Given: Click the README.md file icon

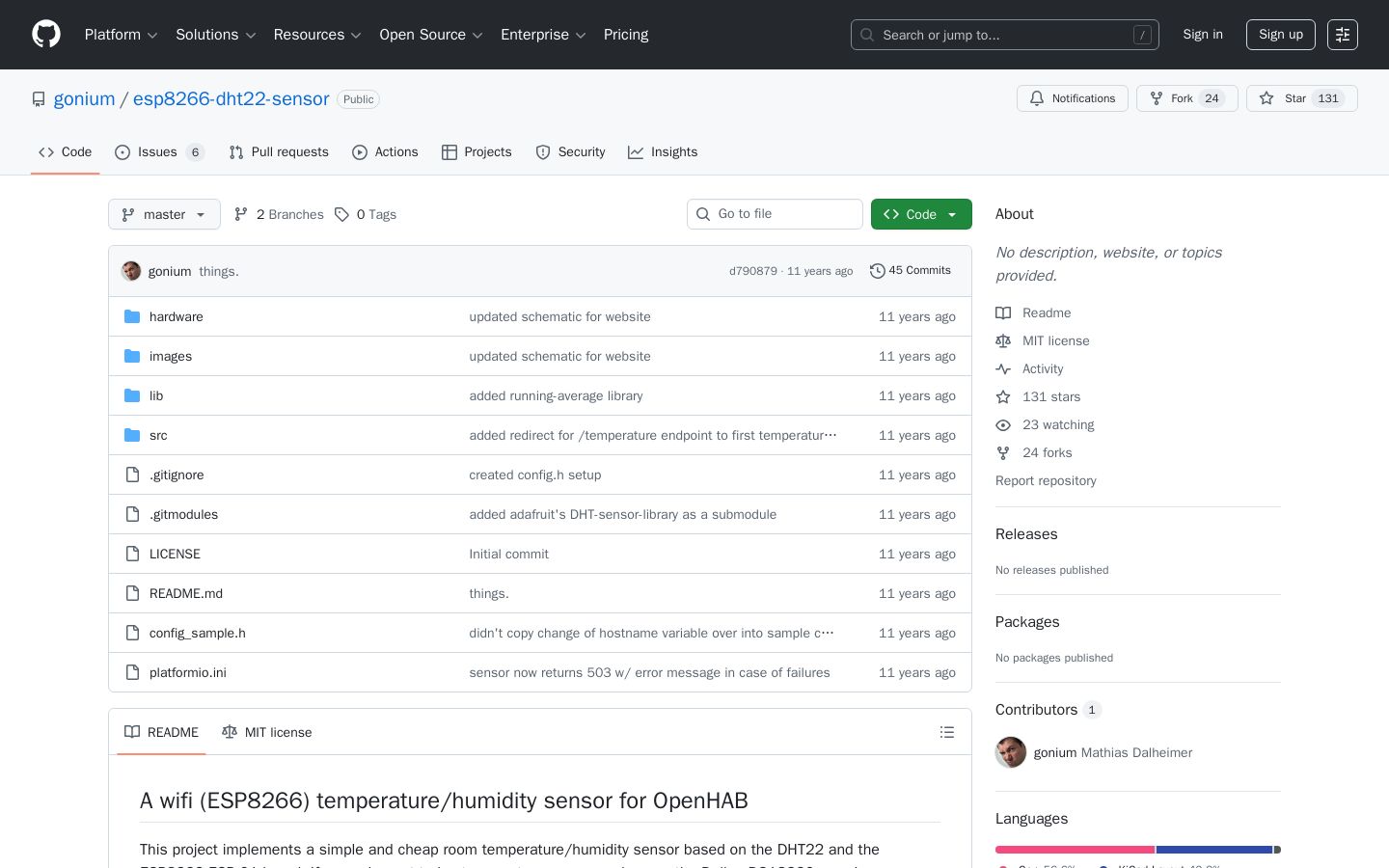Looking at the screenshot, I should coord(132,593).
